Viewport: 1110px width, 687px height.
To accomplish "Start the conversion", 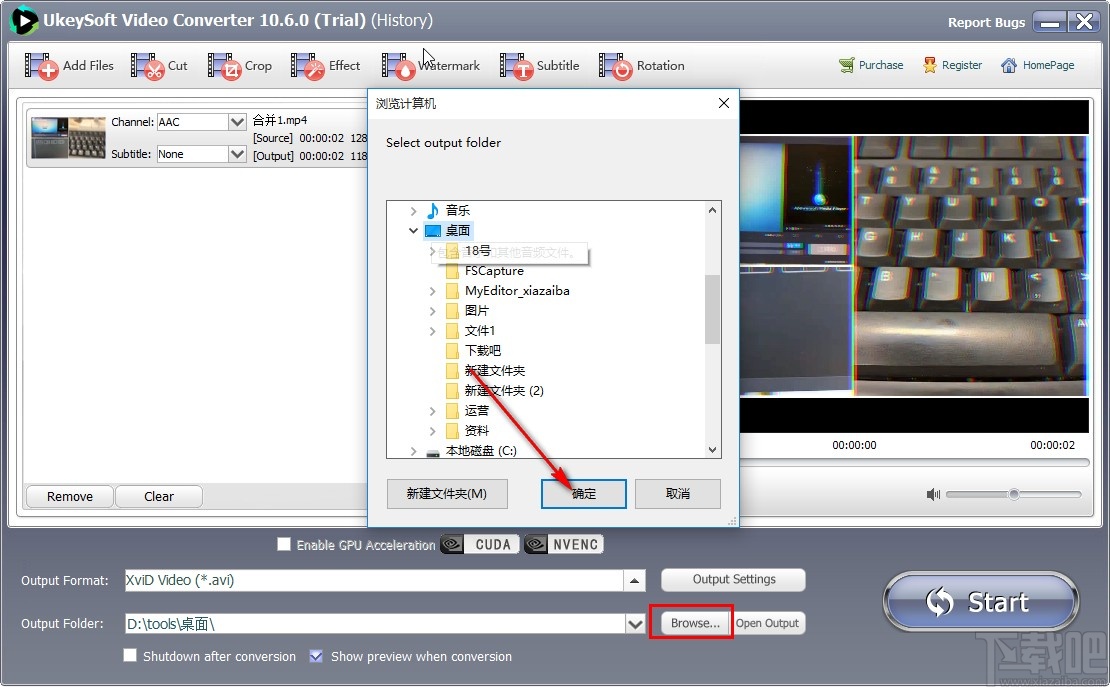I will [980, 601].
